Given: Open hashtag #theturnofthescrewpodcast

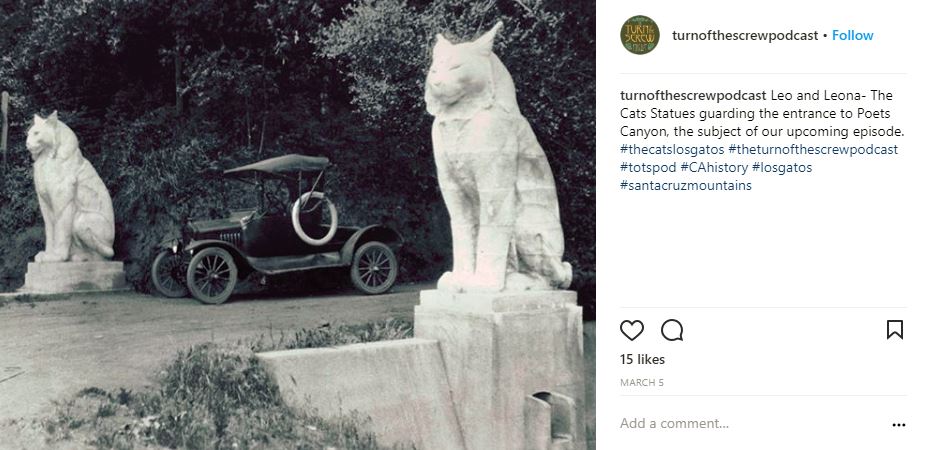Looking at the screenshot, I should click(x=813, y=149).
